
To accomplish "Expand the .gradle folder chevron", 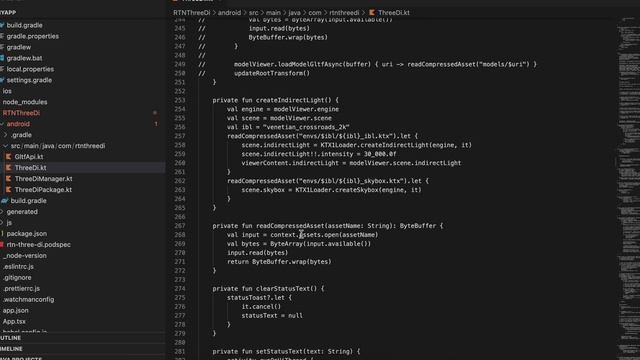I will [x=5, y=135].
